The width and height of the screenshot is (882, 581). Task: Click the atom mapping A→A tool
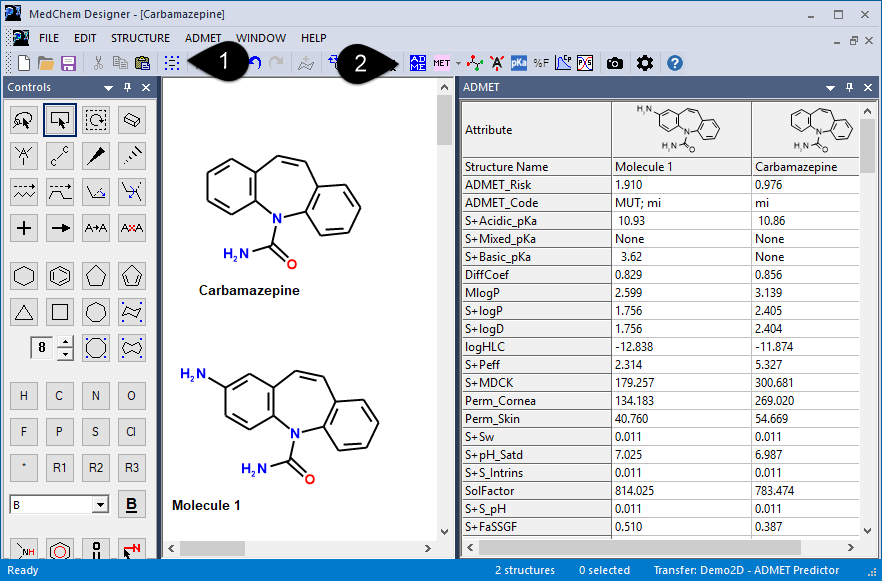(96, 228)
